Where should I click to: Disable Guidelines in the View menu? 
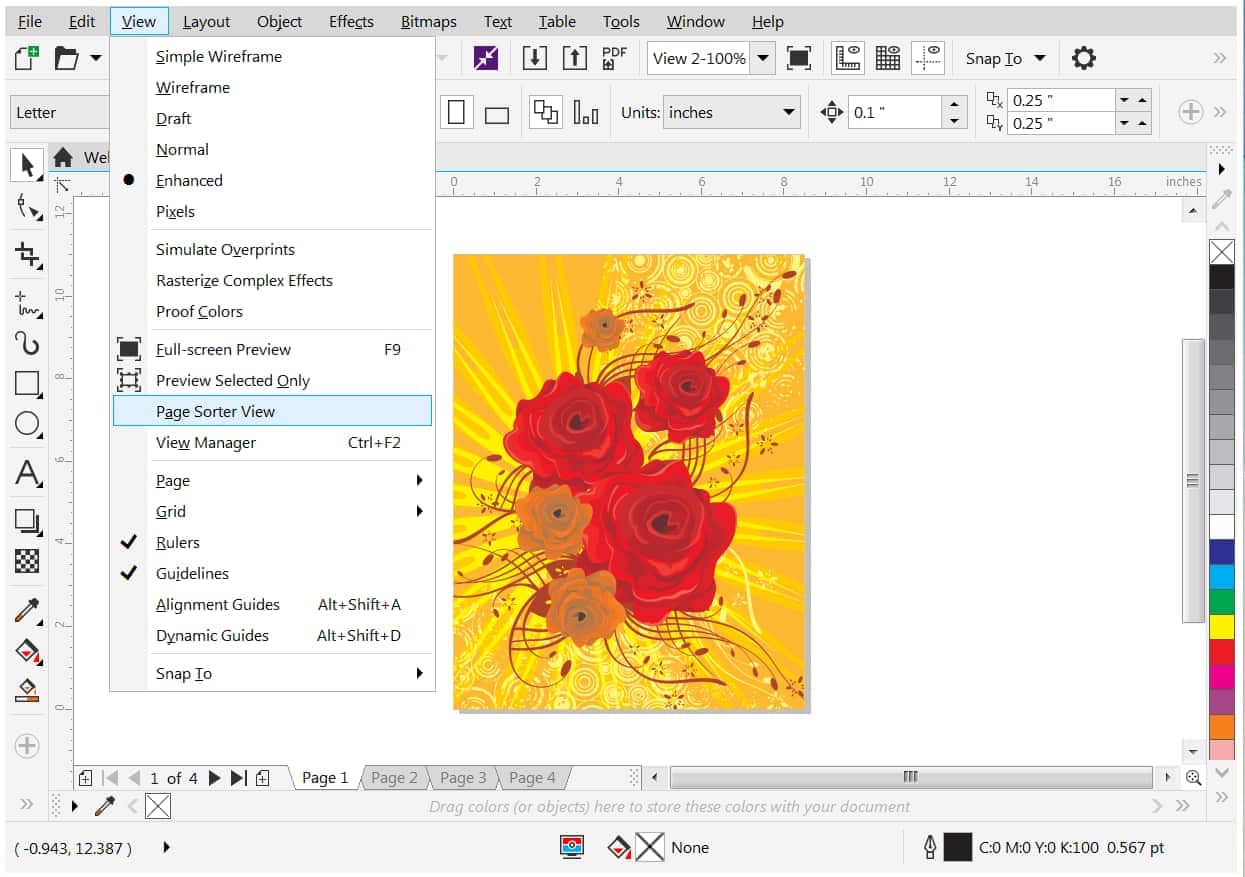coord(192,573)
